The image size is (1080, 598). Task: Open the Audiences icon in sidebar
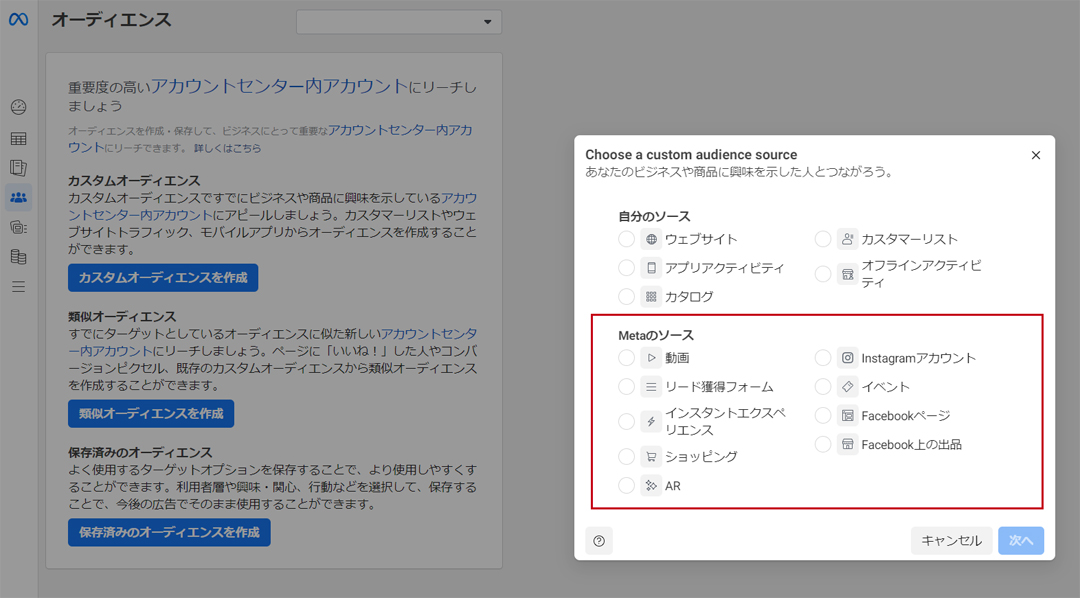pos(18,197)
